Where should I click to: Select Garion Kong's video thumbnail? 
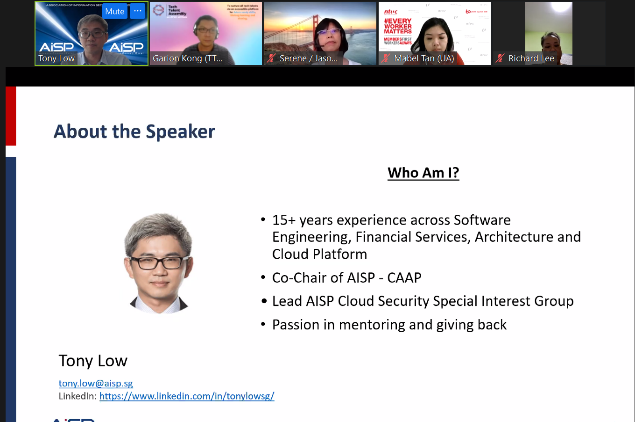click(x=206, y=34)
